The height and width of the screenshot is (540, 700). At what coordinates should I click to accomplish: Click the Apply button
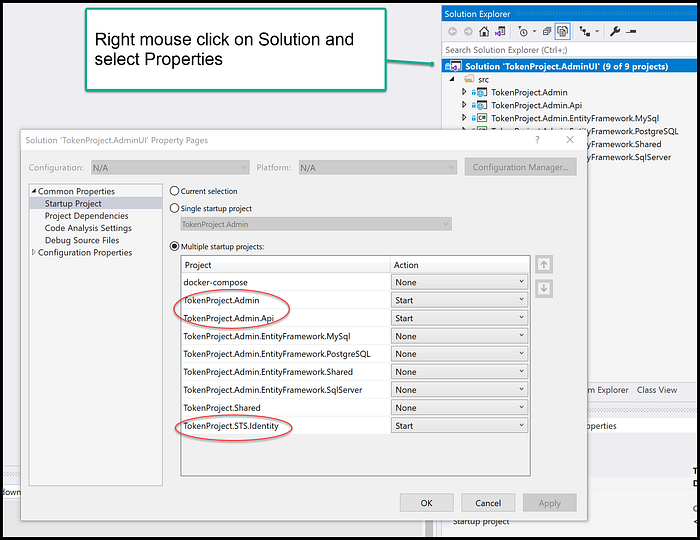550,503
